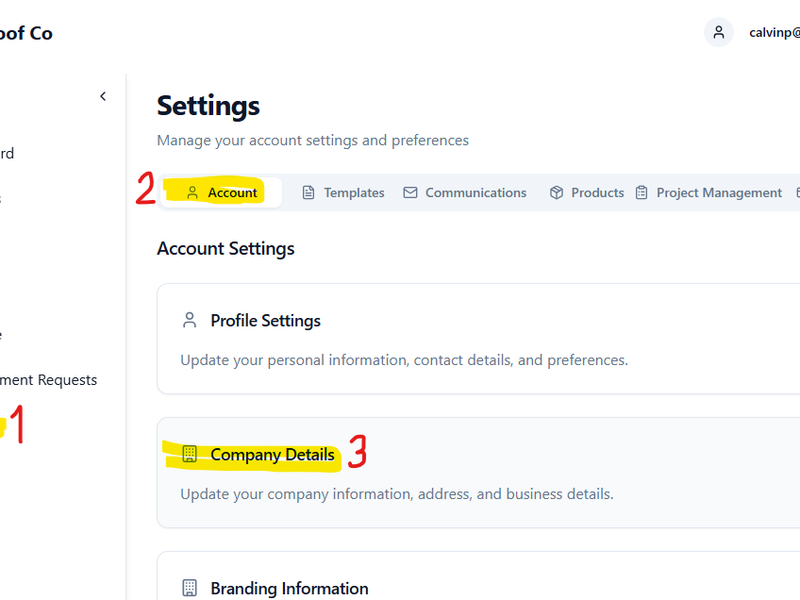This screenshot has width=800, height=600.
Task: Select the Account settings tab
Action: tap(231, 192)
